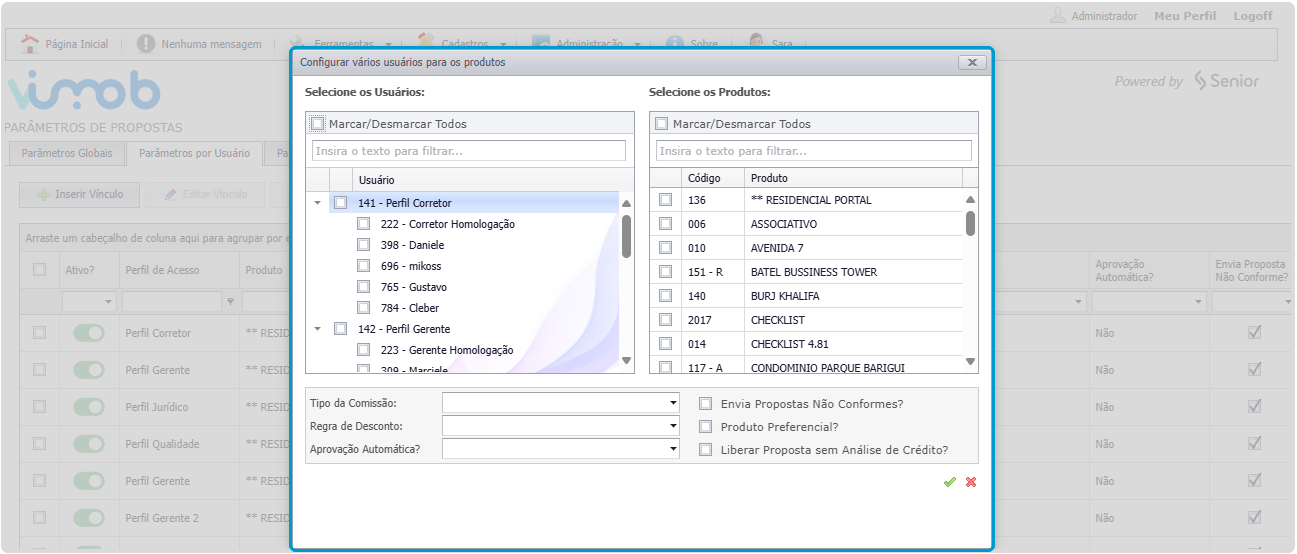This screenshot has width=1297, height=554.
Task: Click the Inserir Vínculo plus icon
Action: coord(44,194)
